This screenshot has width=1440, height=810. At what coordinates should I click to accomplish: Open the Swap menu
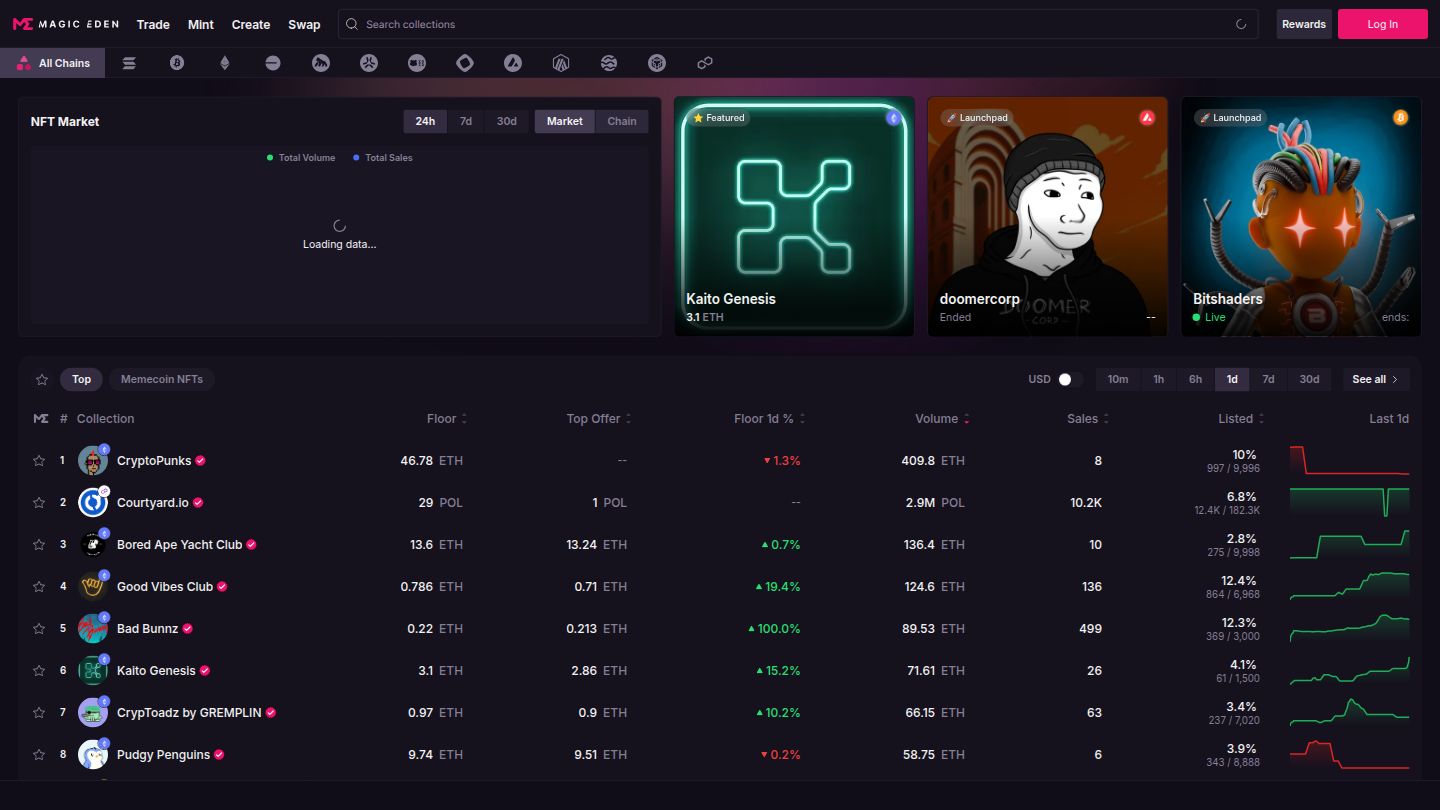click(x=304, y=24)
